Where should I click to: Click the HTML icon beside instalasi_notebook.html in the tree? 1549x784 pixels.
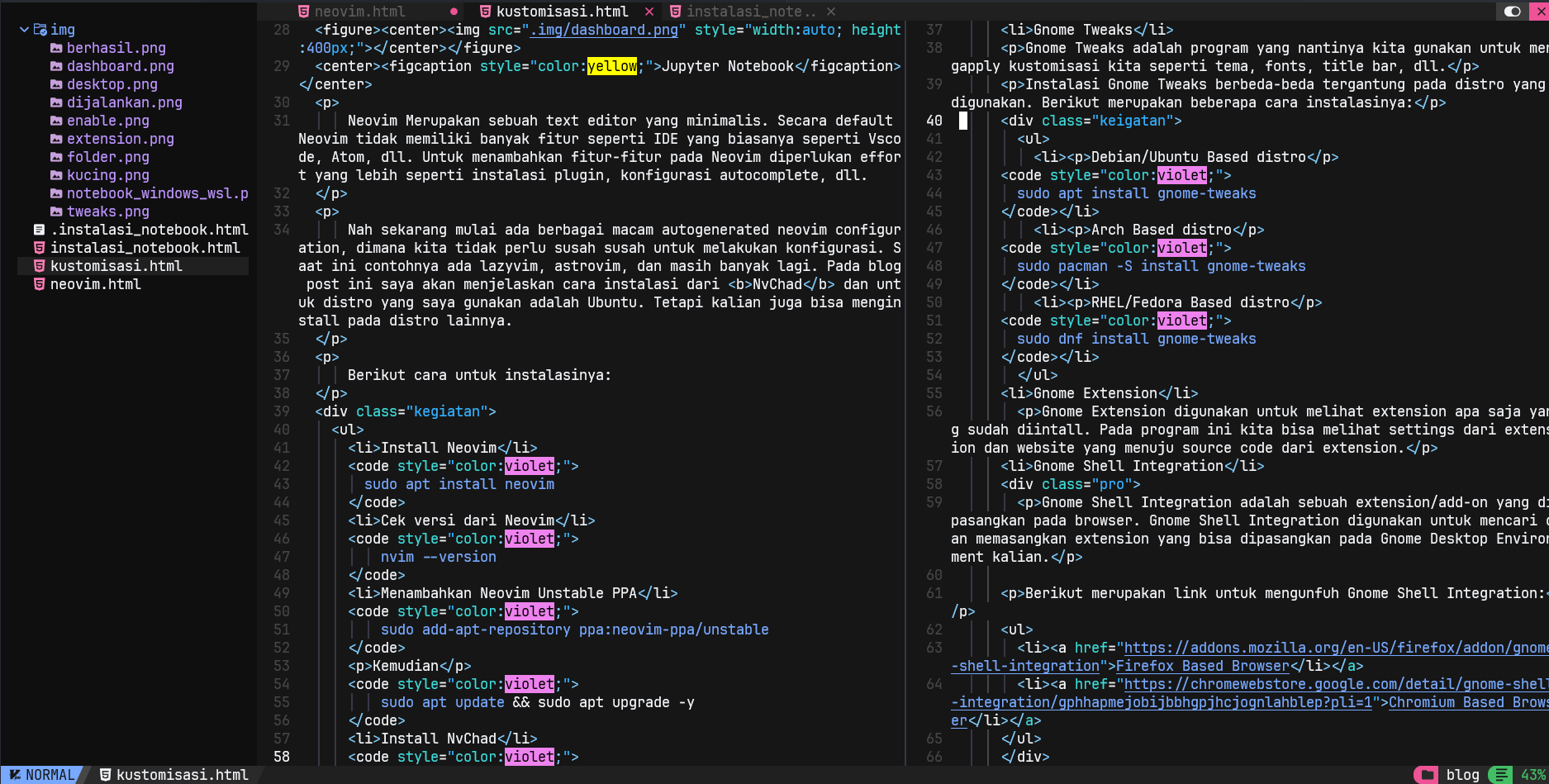pyautogui.click(x=39, y=247)
